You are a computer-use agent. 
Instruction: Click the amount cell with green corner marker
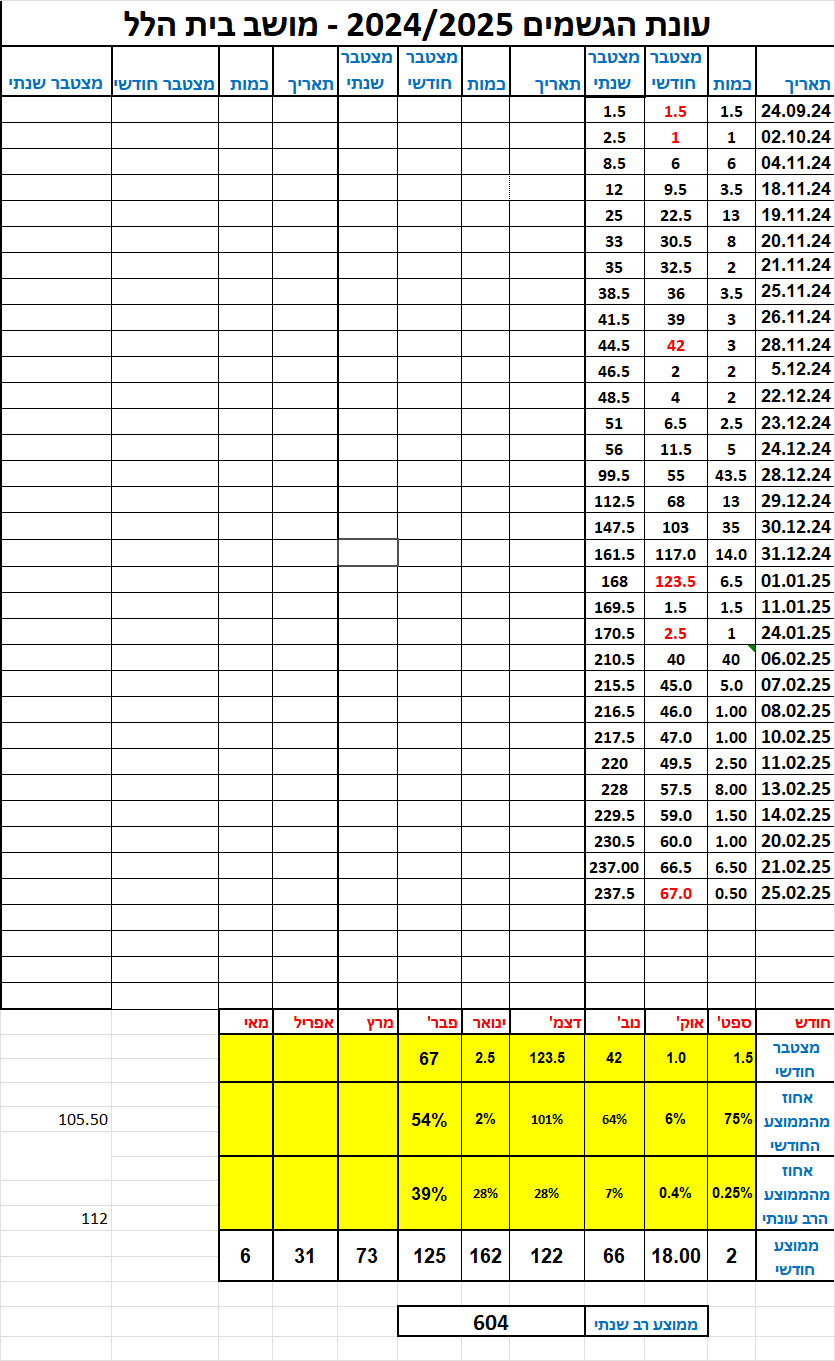(x=732, y=659)
